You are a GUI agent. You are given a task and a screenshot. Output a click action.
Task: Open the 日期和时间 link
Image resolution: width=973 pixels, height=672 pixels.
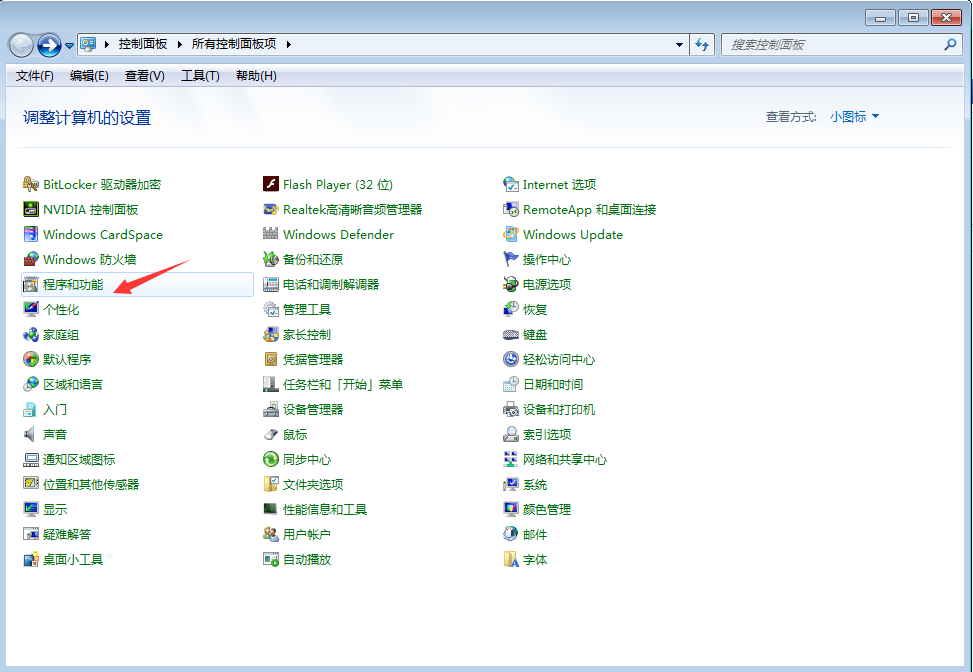point(553,384)
